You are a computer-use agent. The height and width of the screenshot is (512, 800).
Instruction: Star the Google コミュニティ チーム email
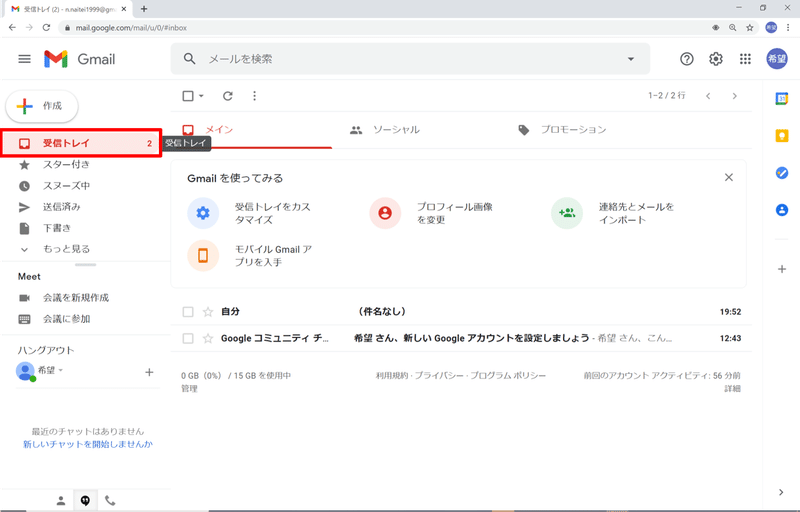[208, 338]
